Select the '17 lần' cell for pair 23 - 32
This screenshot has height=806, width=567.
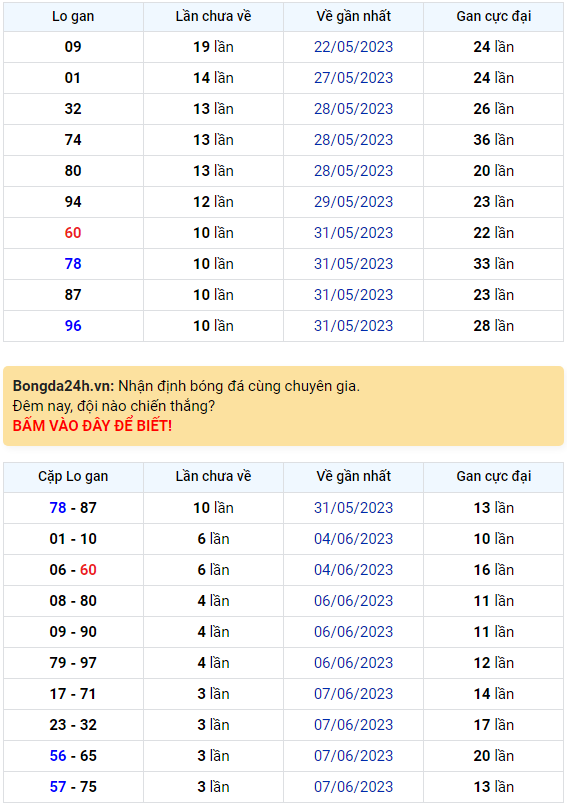tap(493, 725)
